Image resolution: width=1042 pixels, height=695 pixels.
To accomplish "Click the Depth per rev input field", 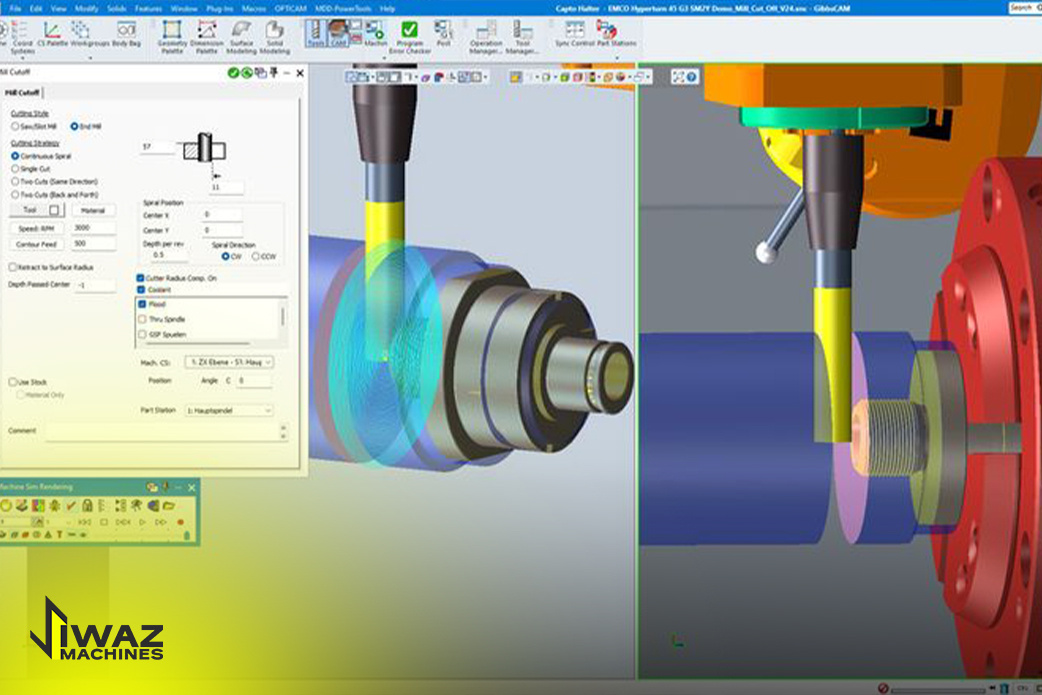I will 169,255.
